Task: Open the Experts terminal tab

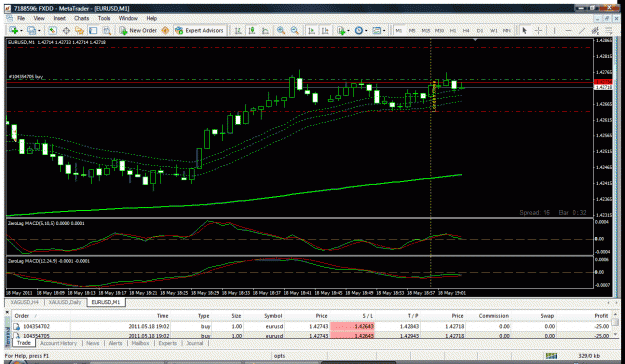Action: click(x=168, y=343)
